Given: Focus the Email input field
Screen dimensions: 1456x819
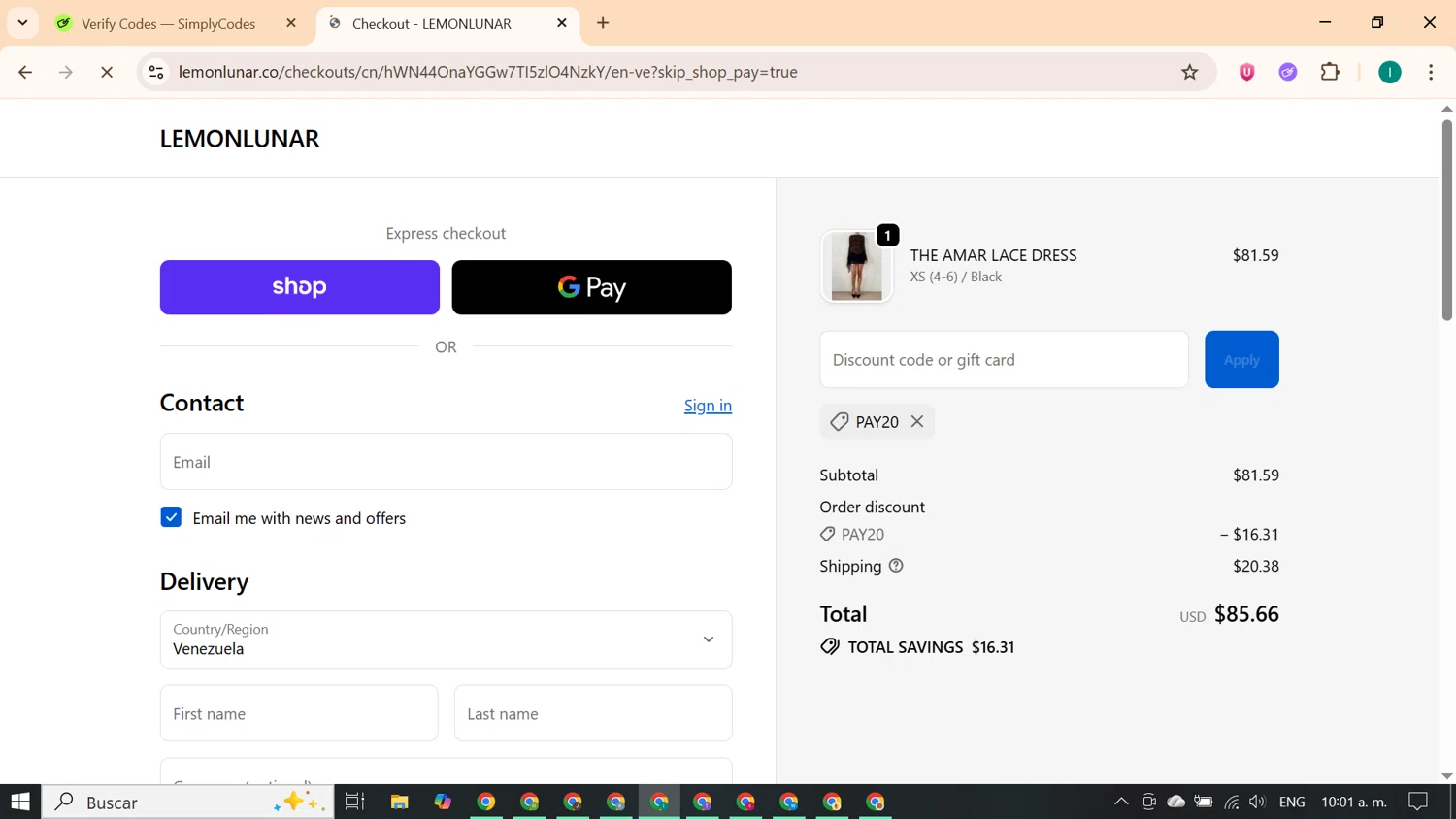Looking at the screenshot, I should (x=447, y=462).
